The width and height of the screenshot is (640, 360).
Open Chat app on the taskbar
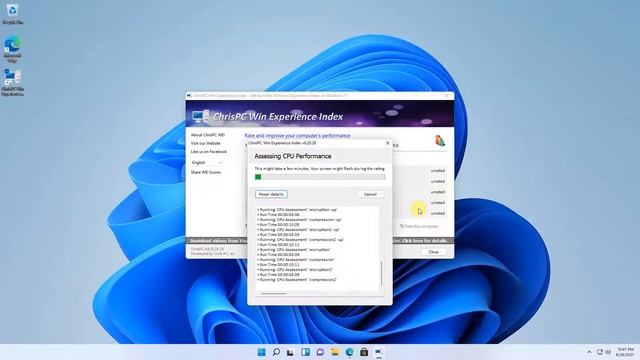tap(320, 352)
